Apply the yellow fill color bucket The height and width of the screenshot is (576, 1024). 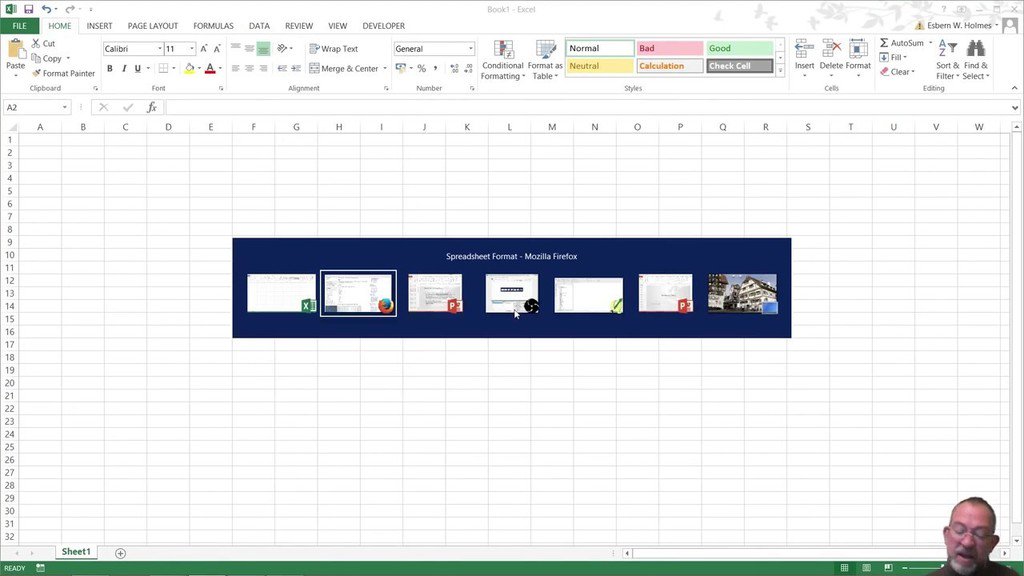coord(189,69)
